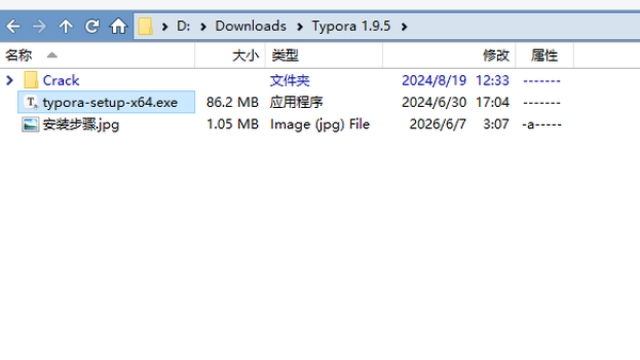
Task: Open dropdown chevron before D: in path
Action: [x=165, y=27]
